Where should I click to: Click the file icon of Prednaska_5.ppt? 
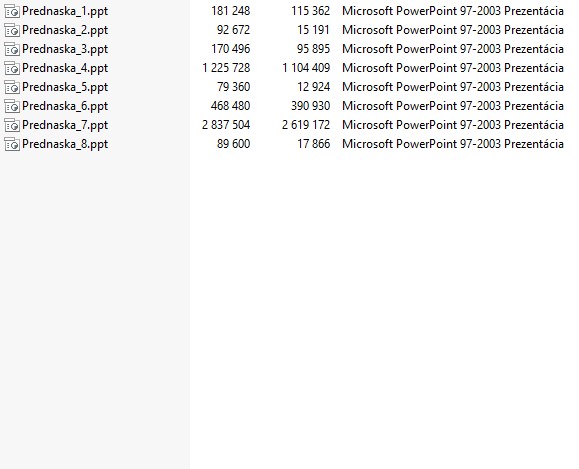pyautogui.click(x=12, y=87)
